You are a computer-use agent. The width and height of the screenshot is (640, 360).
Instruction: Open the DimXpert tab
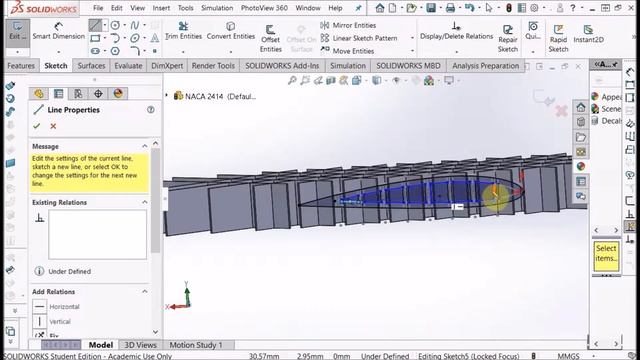pos(167,66)
